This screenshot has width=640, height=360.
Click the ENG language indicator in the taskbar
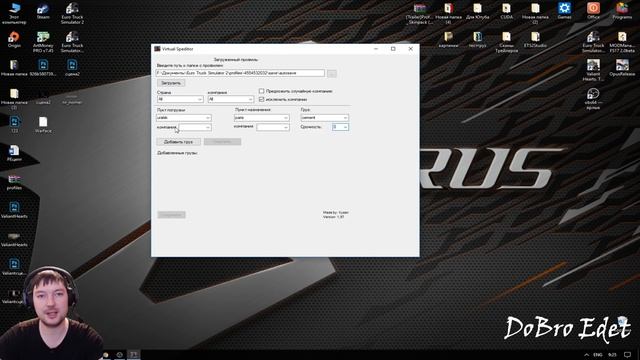pos(598,355)
